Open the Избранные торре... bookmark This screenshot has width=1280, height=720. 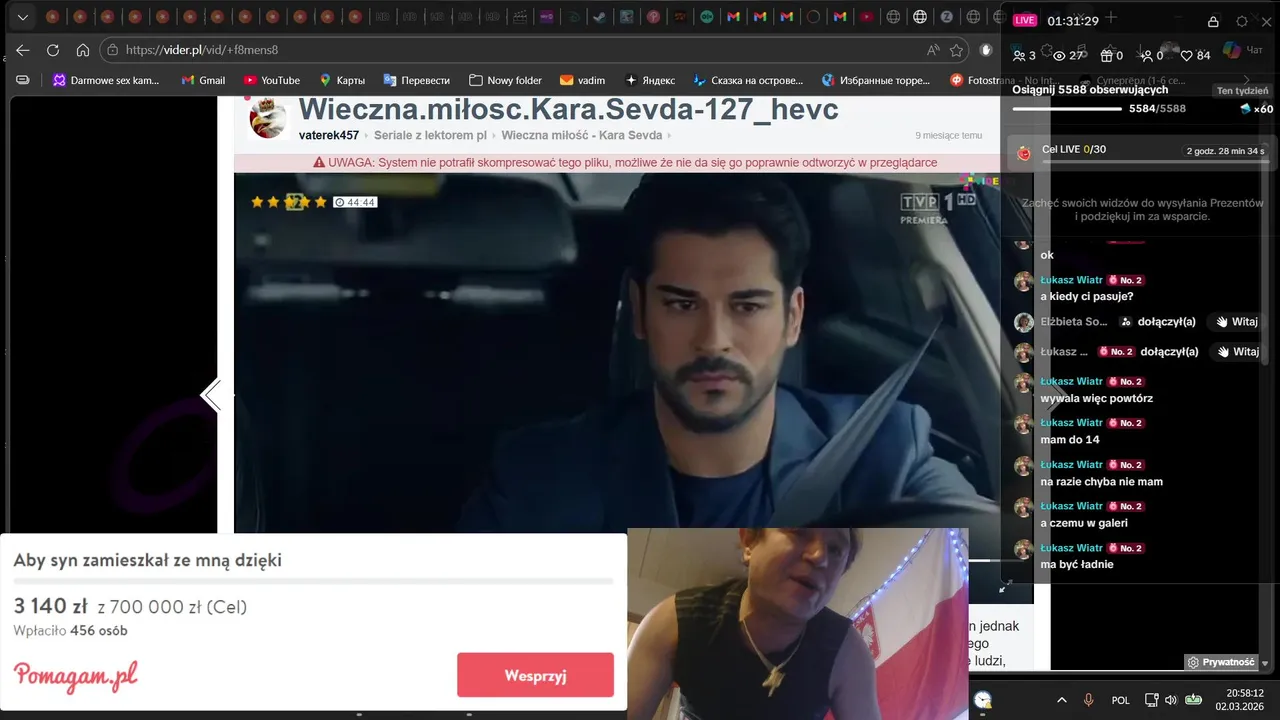876,80
